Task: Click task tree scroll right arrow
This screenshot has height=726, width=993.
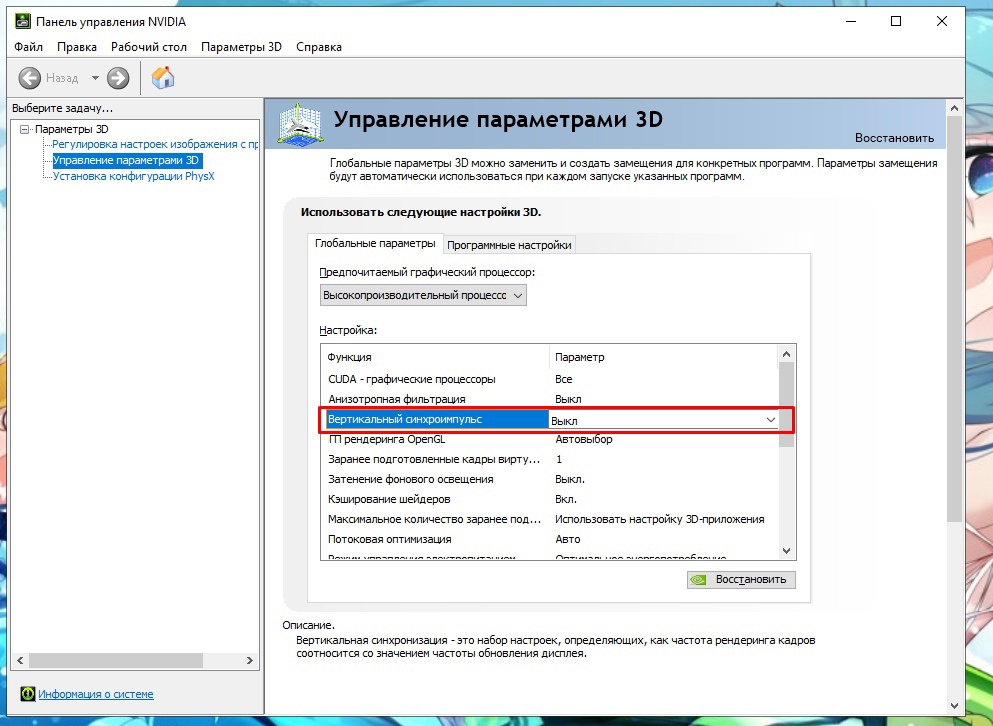Action: (x=250, y=660)
